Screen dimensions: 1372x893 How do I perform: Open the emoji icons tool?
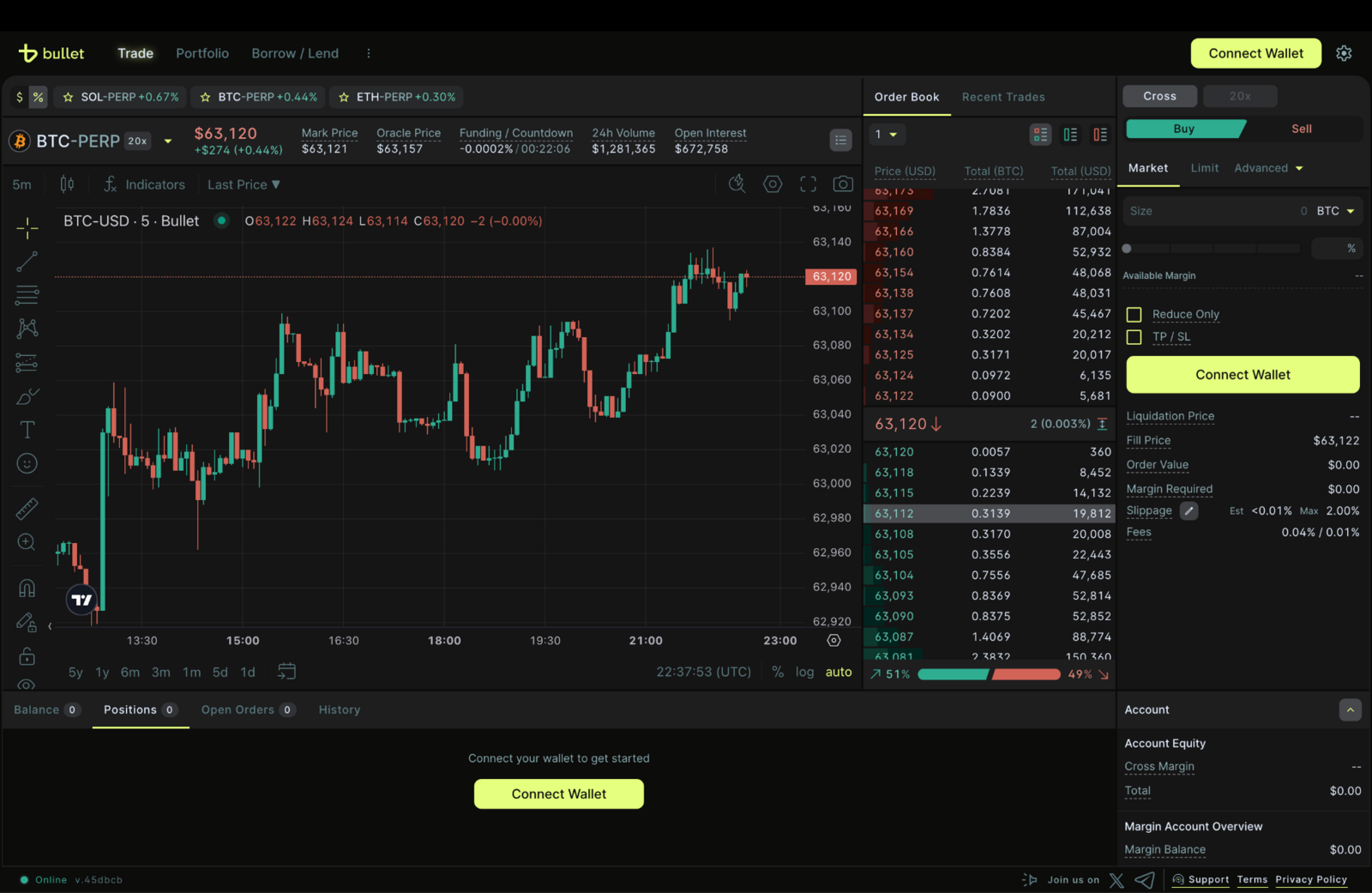(27, 464)
